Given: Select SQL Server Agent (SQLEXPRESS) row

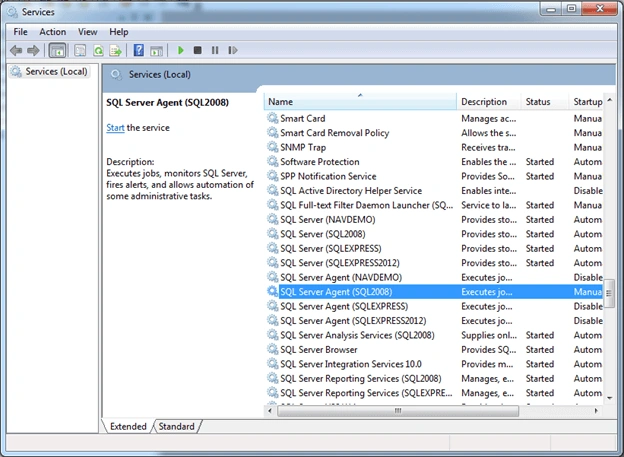Looking at the screenshot, I should coord(434,306).
